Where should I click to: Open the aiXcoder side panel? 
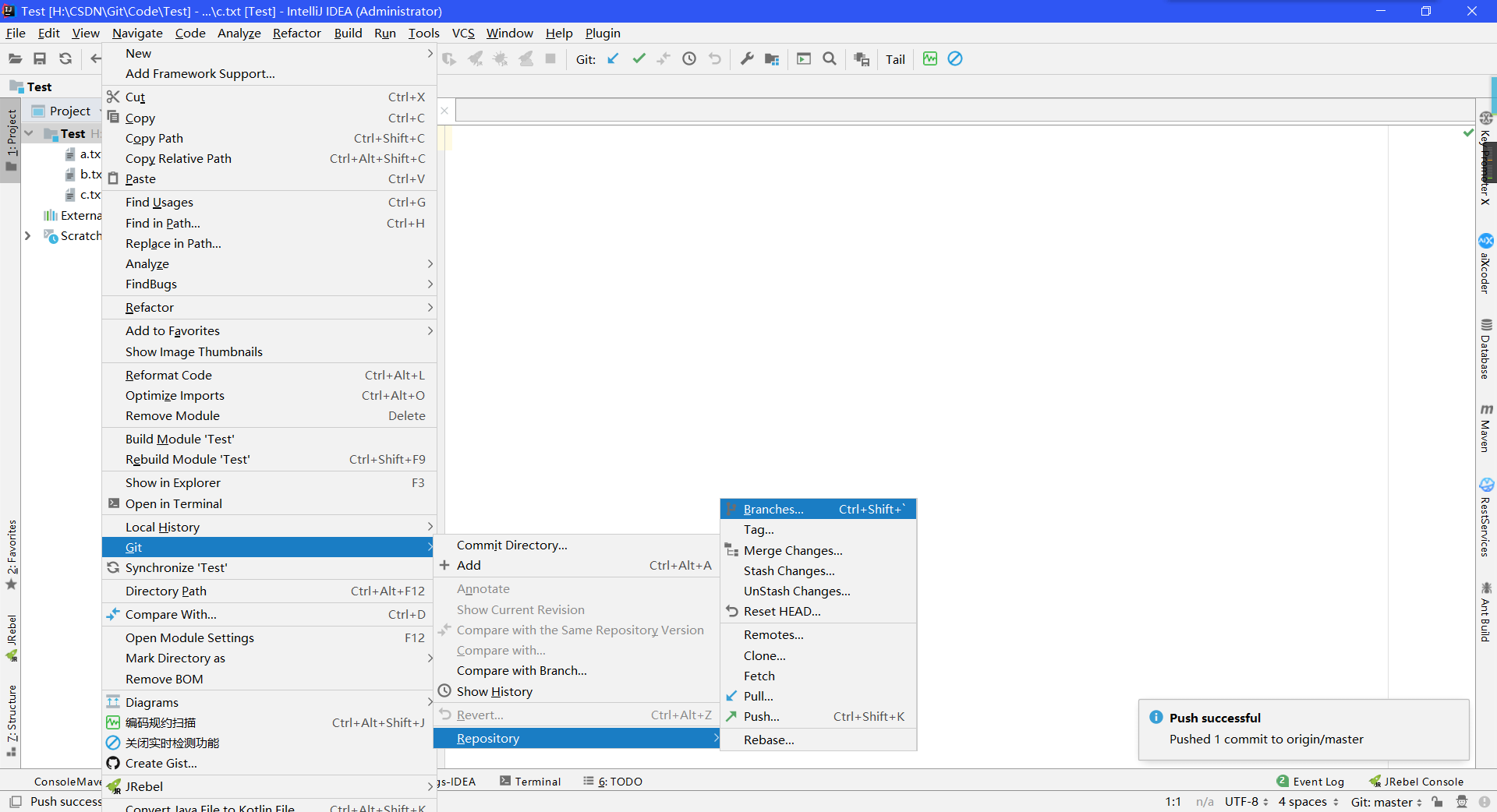click(x=1486, y=263)
